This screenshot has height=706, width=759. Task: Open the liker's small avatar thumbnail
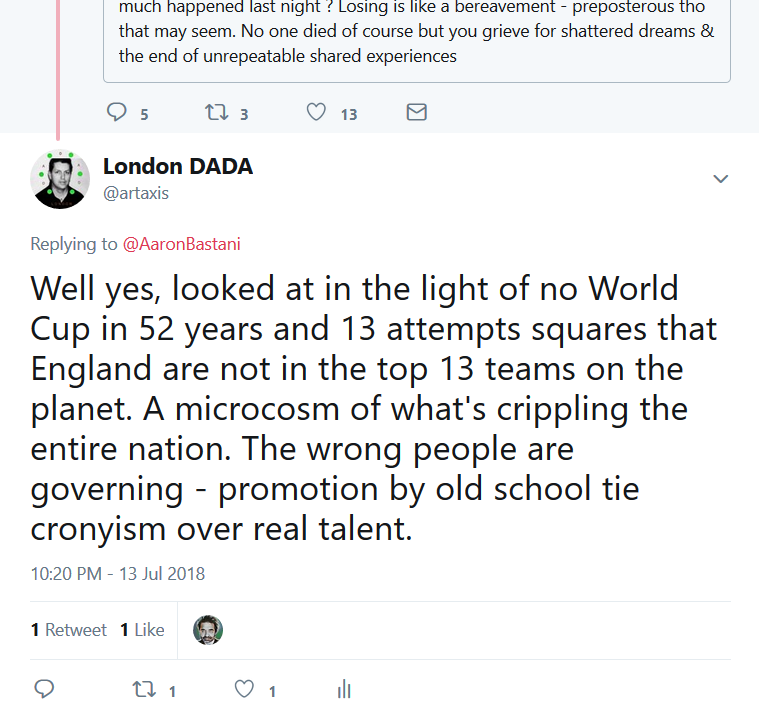point(207,630)
